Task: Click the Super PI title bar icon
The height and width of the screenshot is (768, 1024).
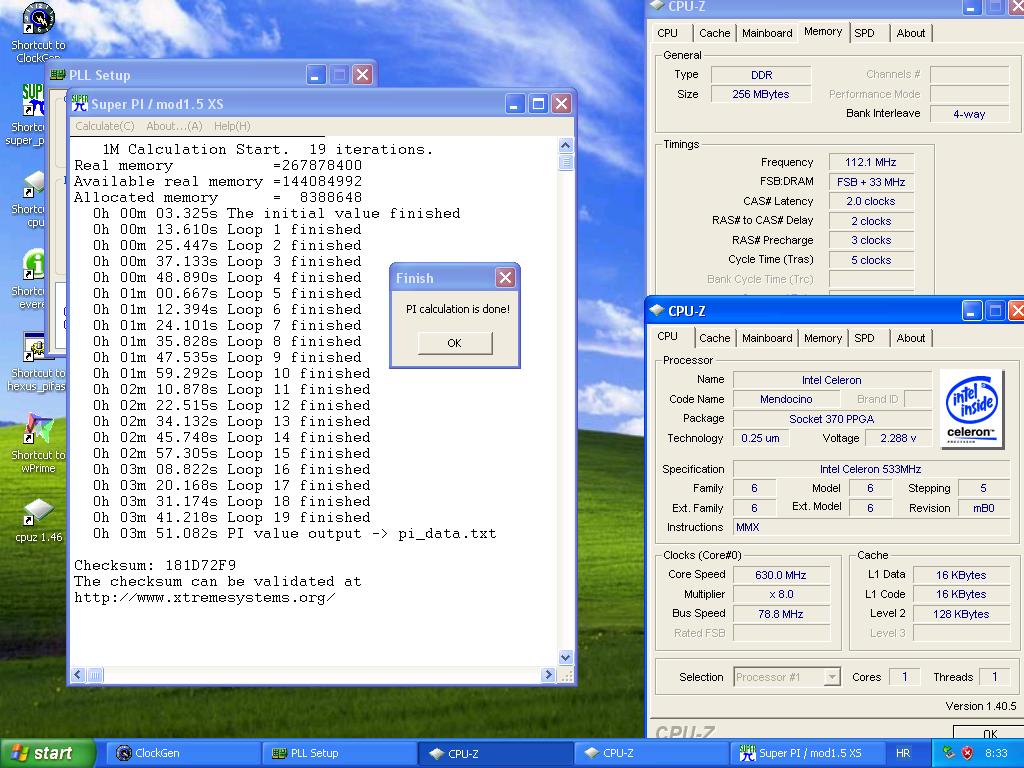Action: (x=80, y=103)
